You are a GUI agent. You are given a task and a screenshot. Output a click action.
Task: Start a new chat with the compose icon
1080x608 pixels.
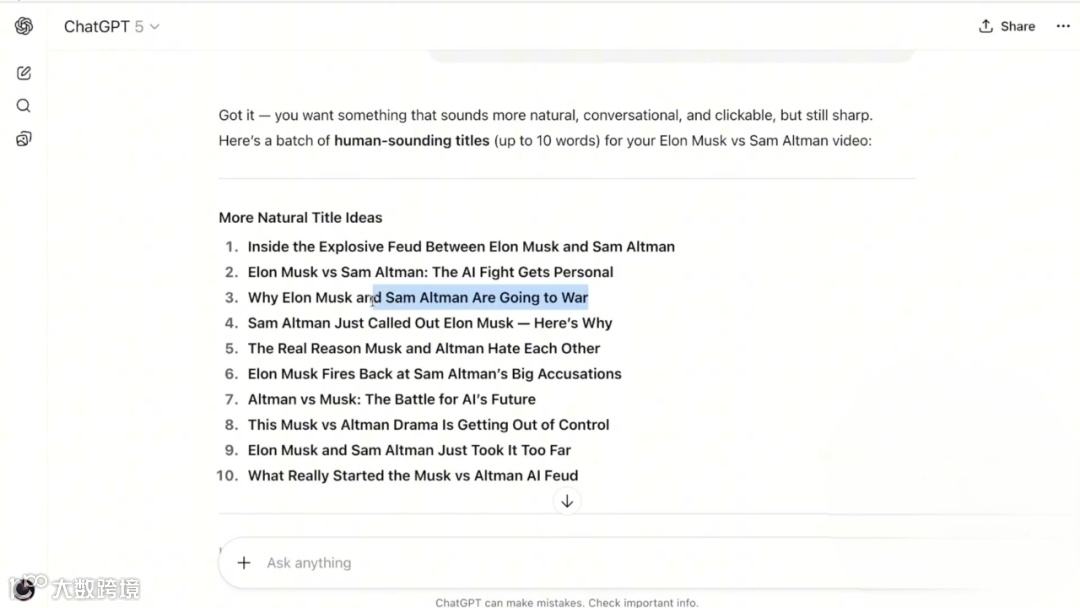coord(23,73)
